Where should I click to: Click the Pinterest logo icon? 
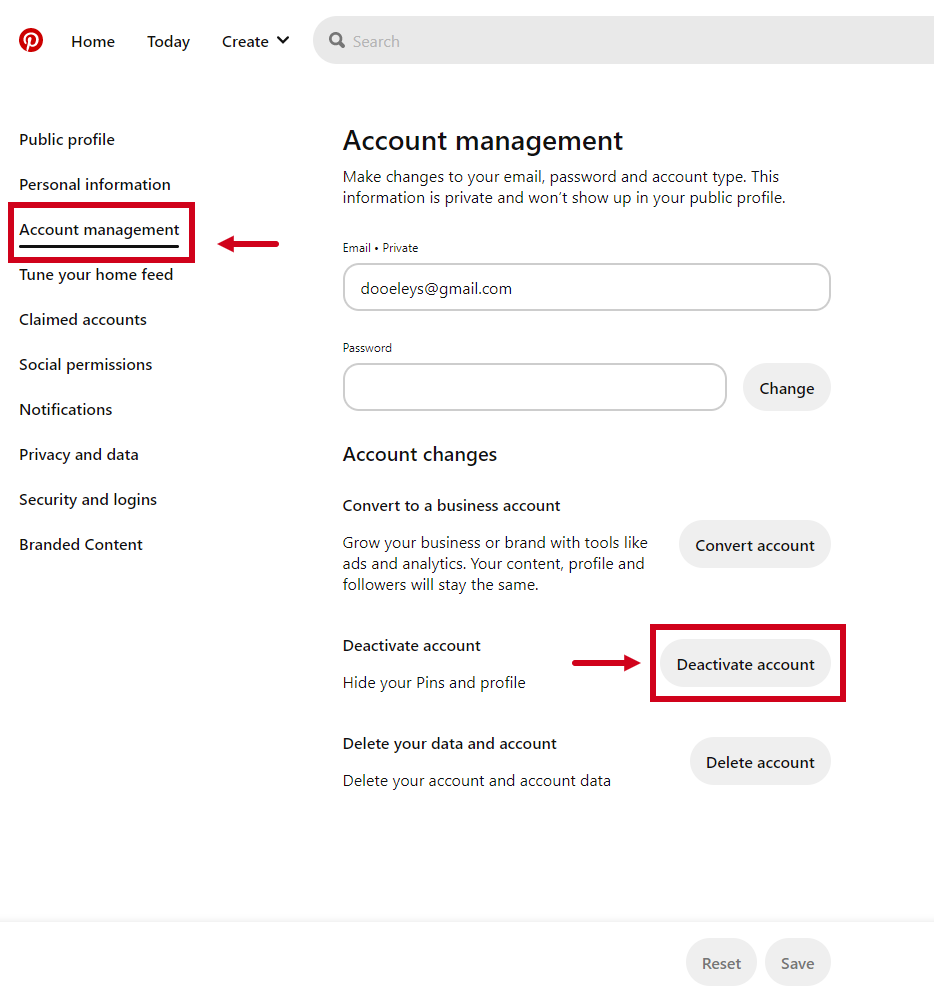click(31, 40)
